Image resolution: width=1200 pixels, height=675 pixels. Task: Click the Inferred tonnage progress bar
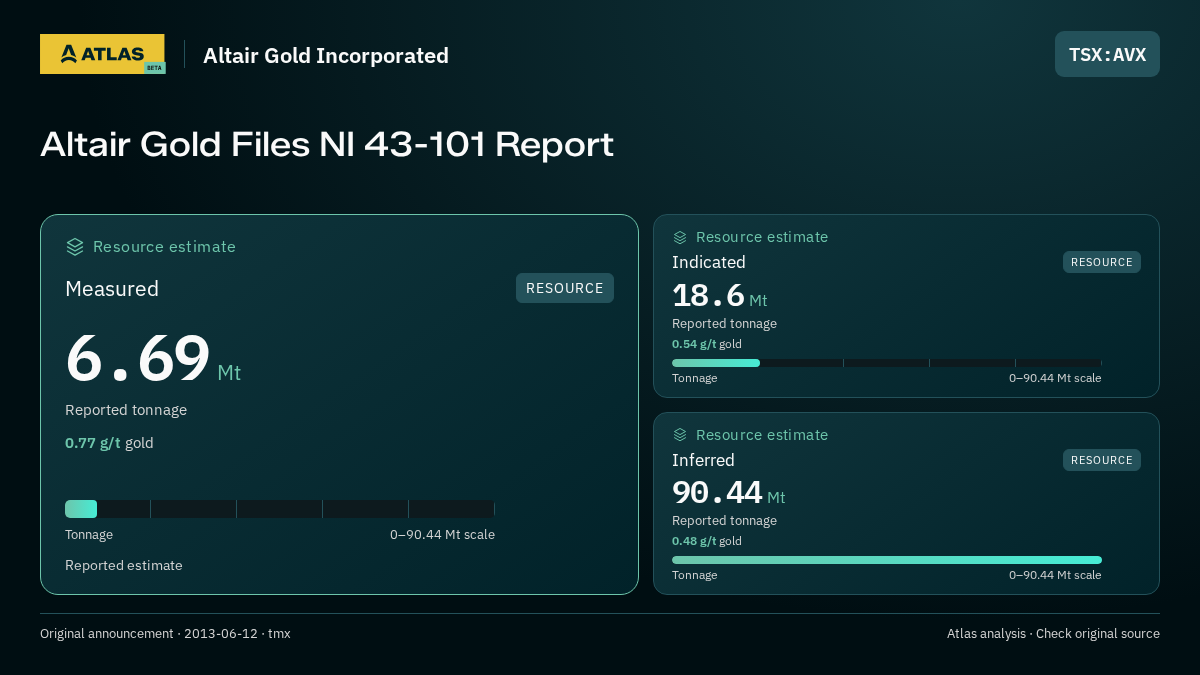point(887,560)
